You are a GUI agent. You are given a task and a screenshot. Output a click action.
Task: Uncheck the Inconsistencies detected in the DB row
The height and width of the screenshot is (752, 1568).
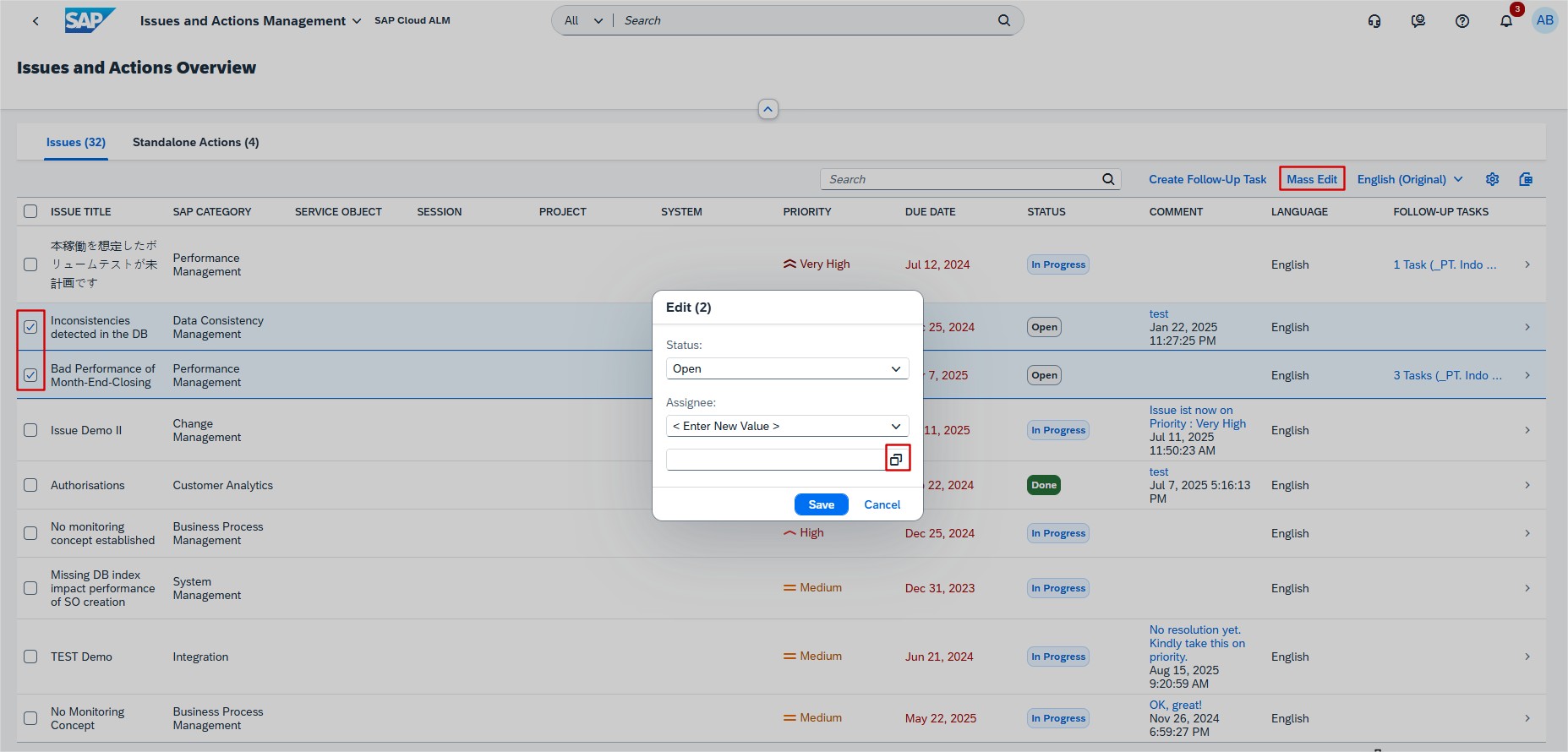(30, 327)
